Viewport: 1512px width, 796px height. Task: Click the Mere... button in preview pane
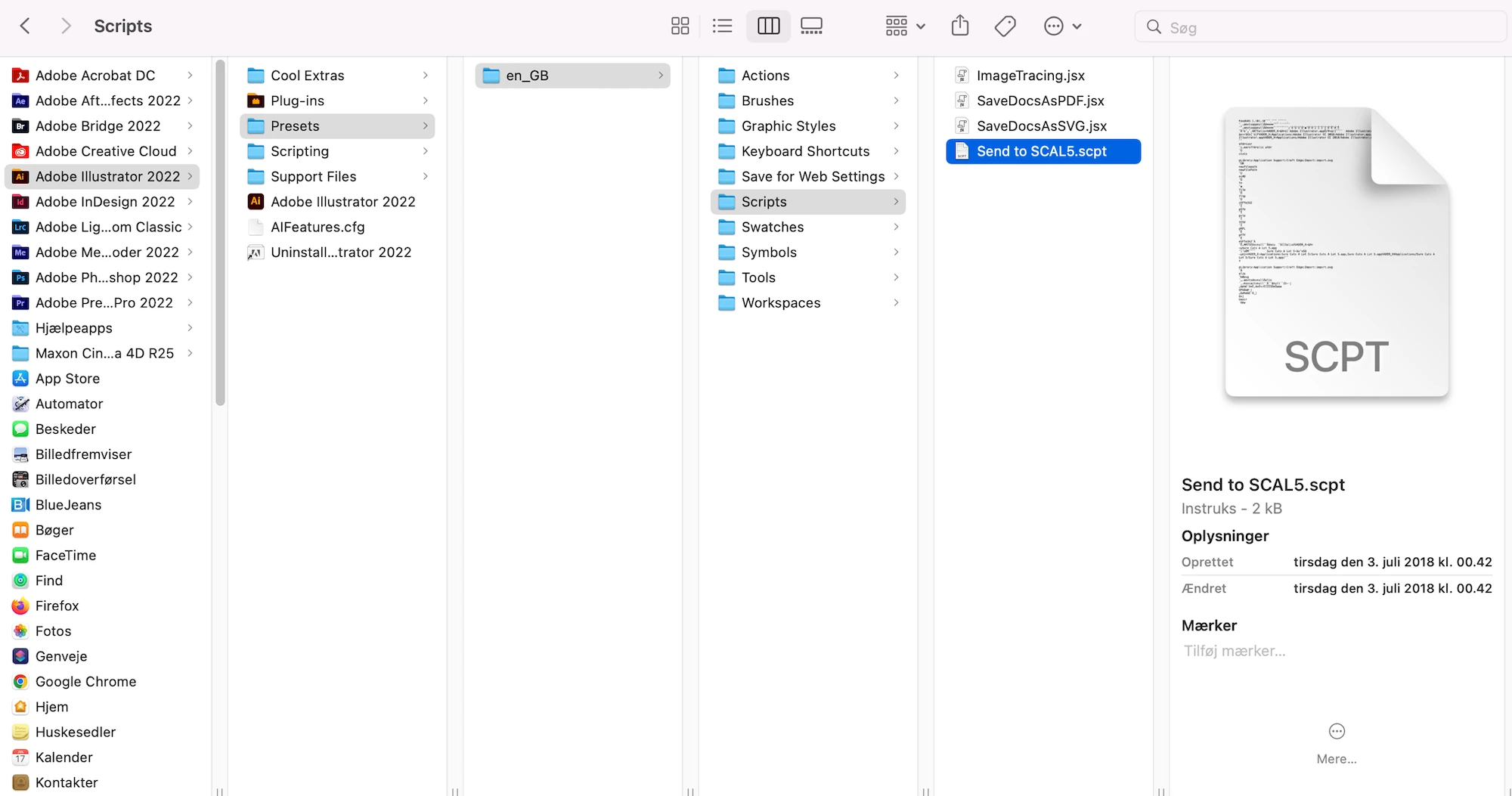coord(1336,742)
